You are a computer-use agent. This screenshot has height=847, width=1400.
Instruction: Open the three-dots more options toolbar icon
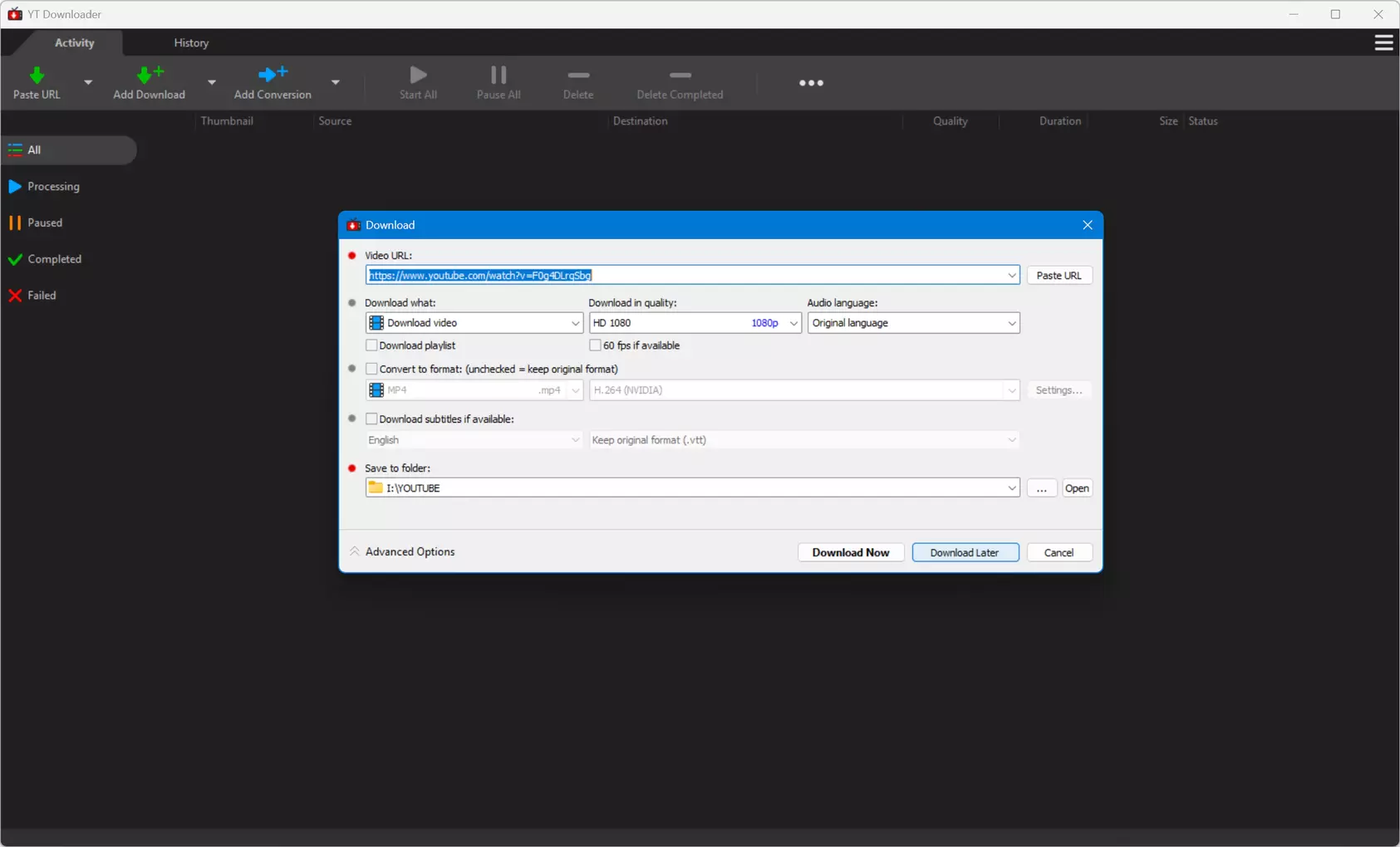point(811,83)
